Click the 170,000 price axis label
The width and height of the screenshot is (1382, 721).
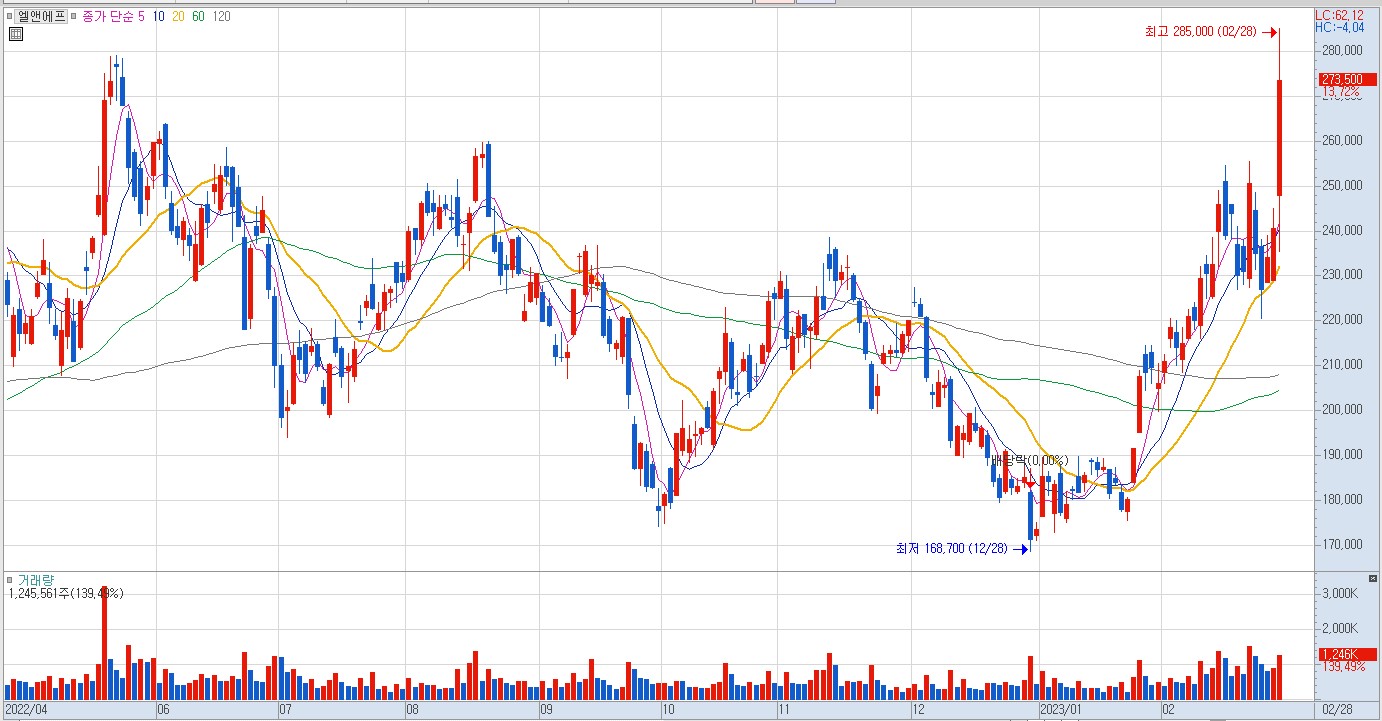point(1341,544)
